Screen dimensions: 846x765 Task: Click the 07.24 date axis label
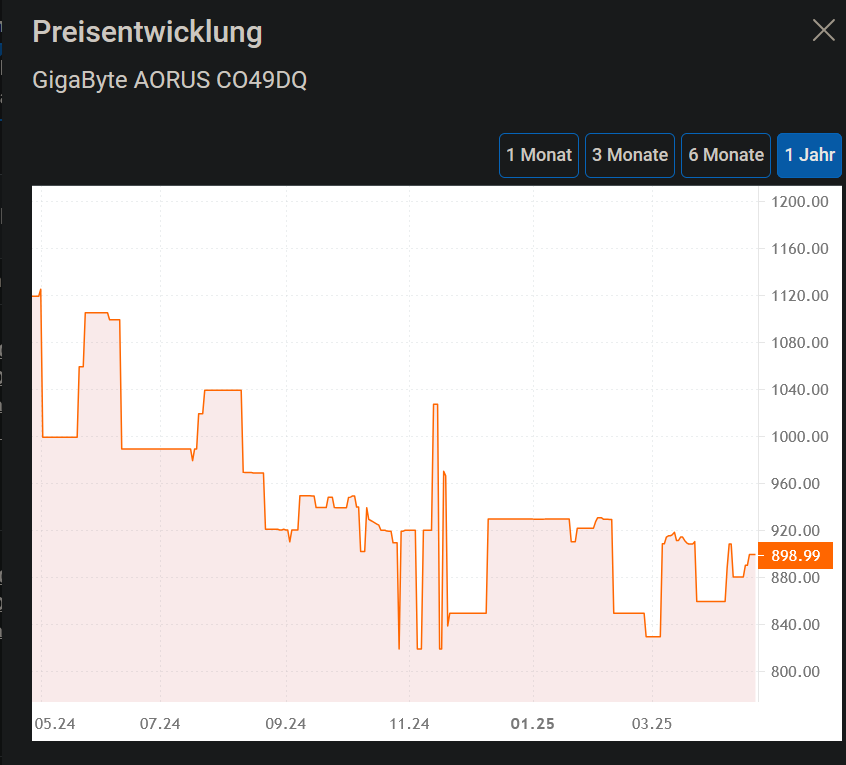pyautogui.click(x=160, y=724)
